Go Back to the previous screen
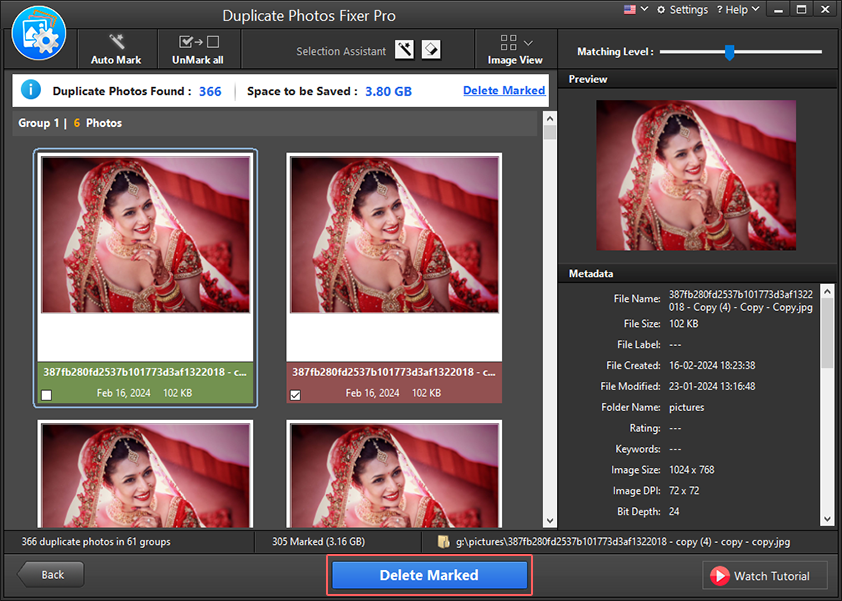Image resolution: width=842 pixels, height=601 pixels. (51, 575)
